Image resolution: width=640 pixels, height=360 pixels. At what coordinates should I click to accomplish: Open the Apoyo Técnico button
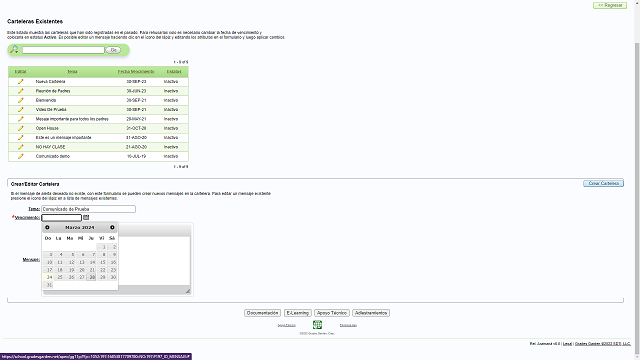331,313
